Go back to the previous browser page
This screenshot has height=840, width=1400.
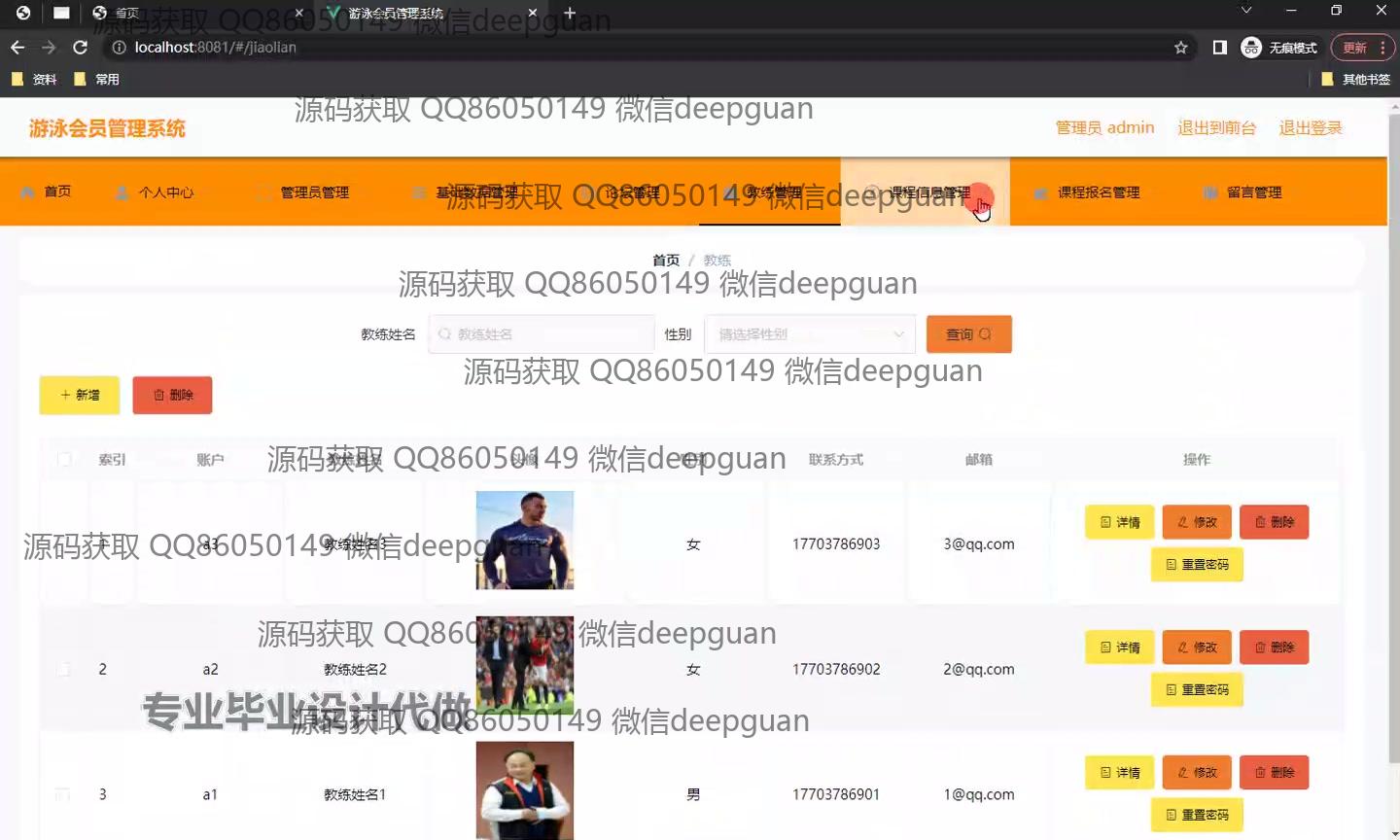click(17, 48)
